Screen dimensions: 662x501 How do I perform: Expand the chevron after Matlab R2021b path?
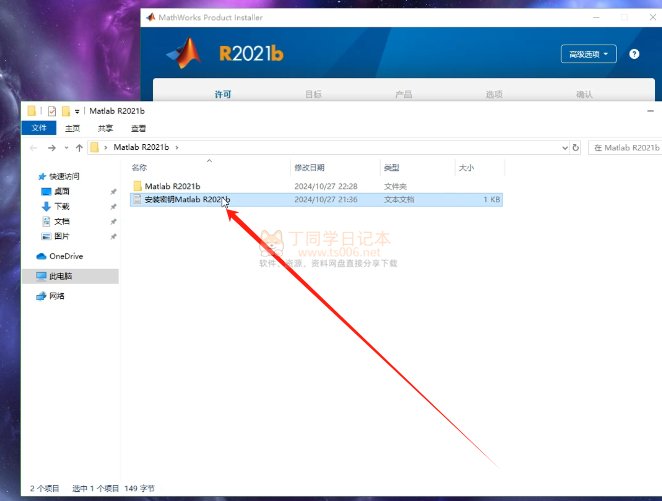[x=177, y=147]
